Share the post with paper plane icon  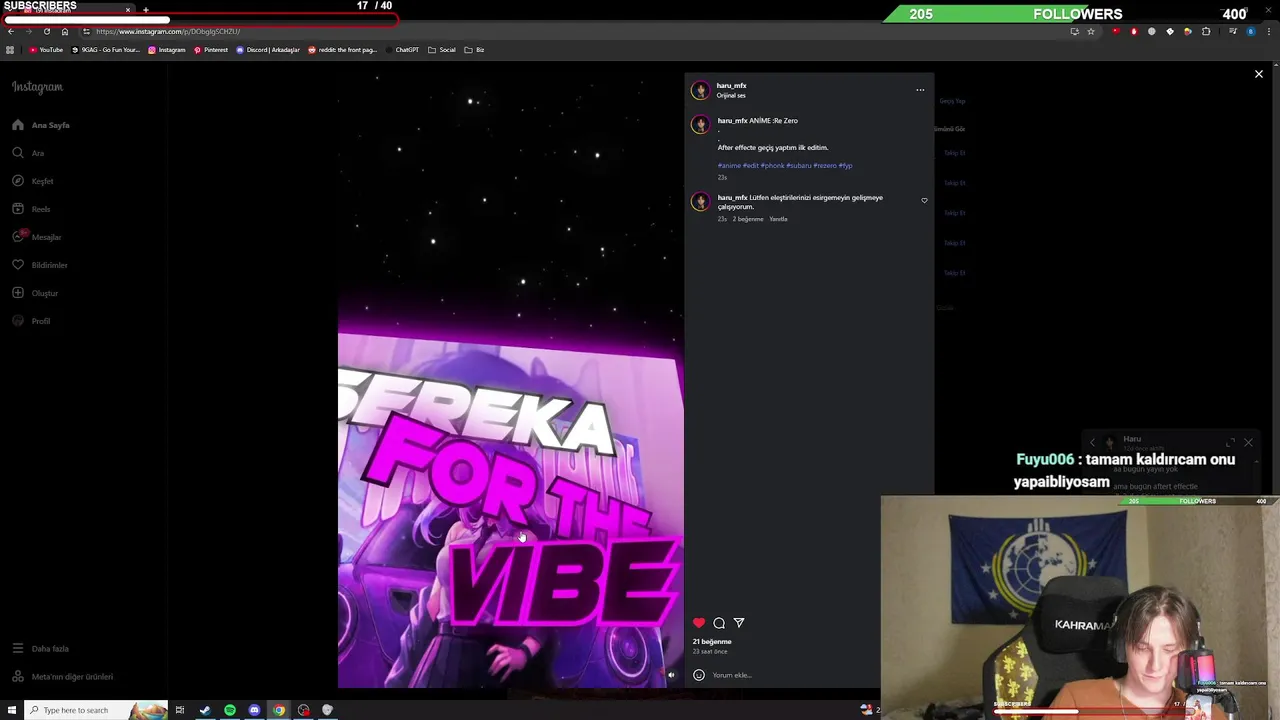tap(739, 623)
